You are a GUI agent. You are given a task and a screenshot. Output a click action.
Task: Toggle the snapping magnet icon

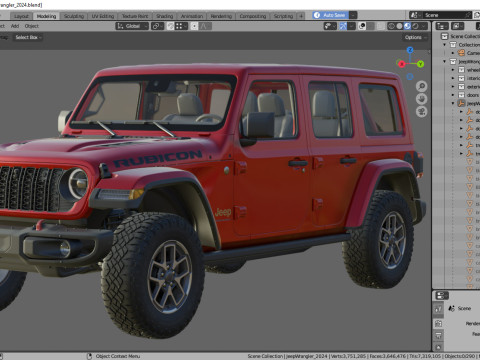tap(170, 26)
